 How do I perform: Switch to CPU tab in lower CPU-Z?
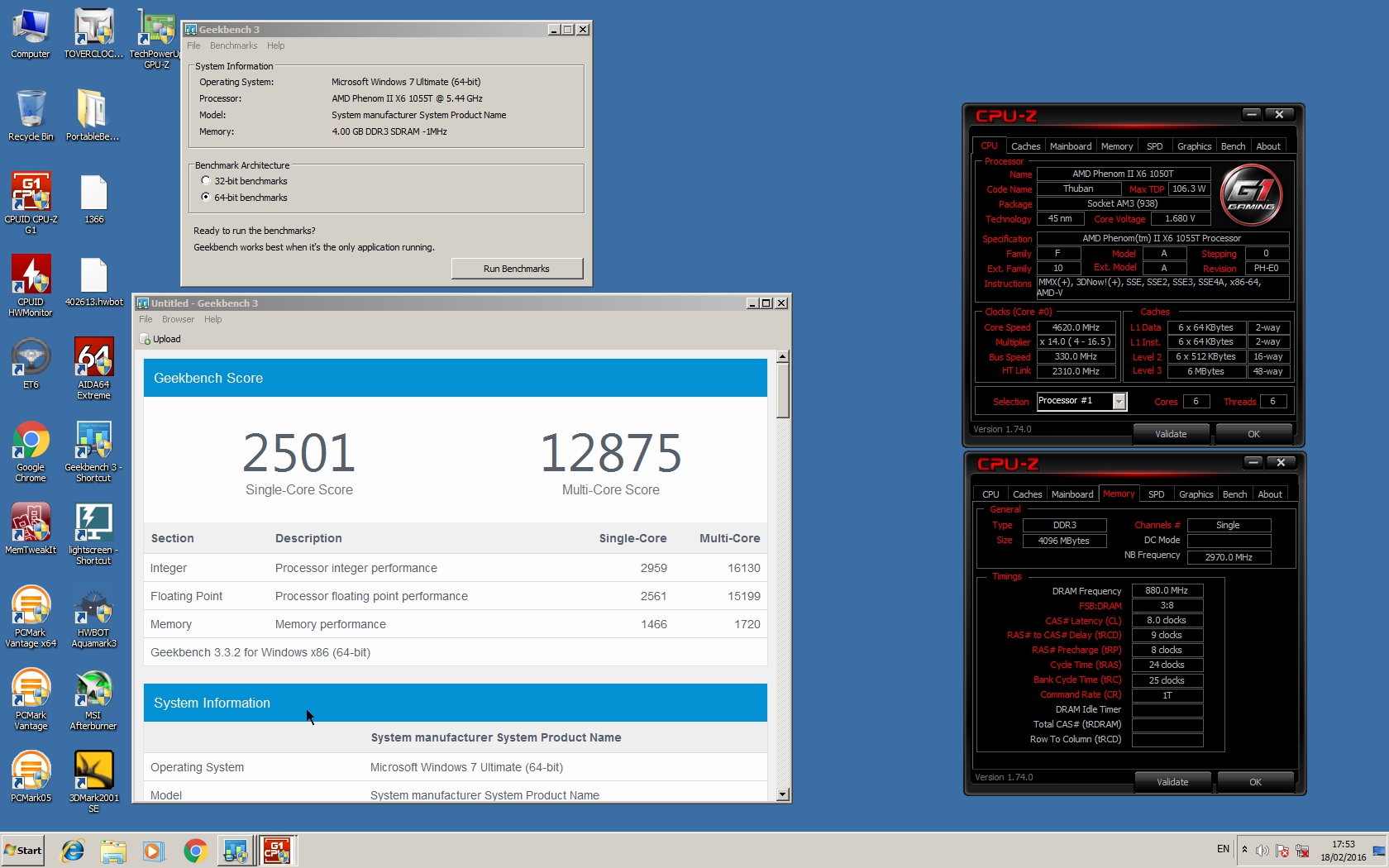click(990, 494)
